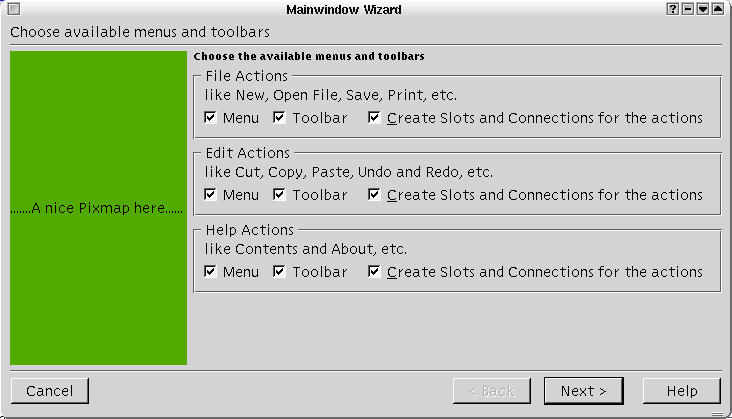Click the green pixmap placeholder area
The height and width of the screenshot is (419, 732).
[98, 208]
